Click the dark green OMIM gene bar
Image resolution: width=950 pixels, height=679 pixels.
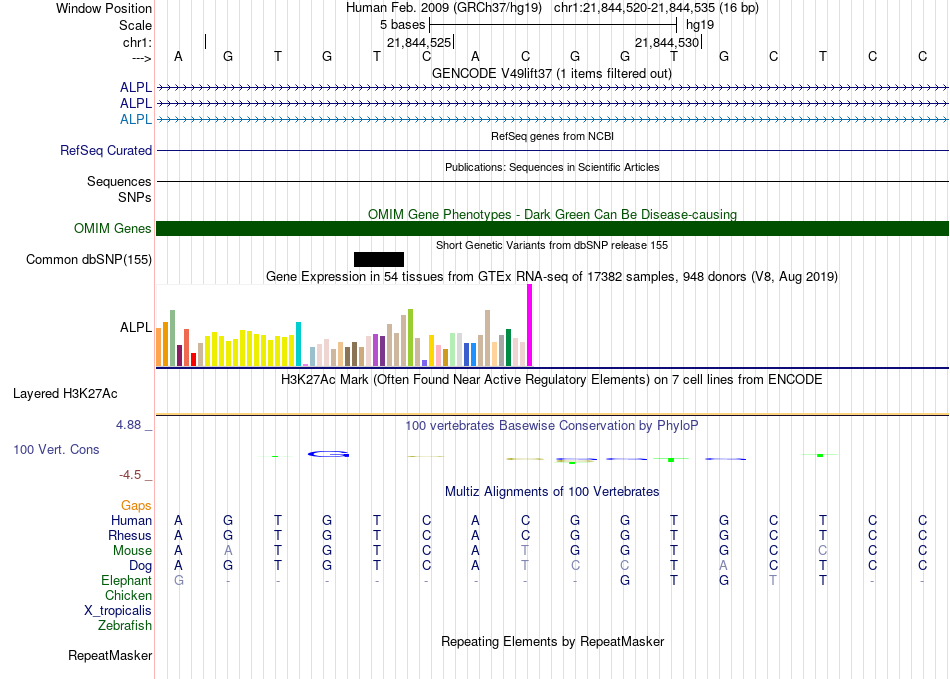[x=552, y=228]
